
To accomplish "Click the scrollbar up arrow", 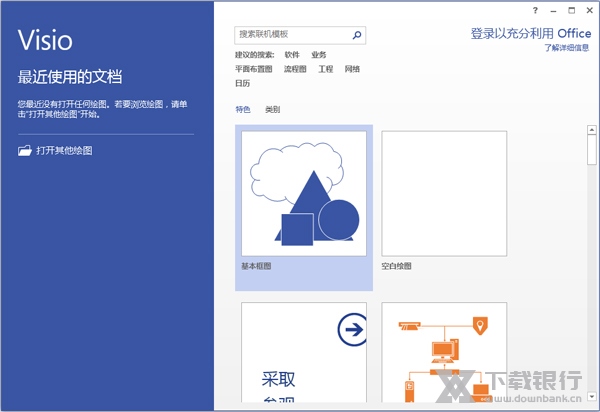I will pos(592,130).
